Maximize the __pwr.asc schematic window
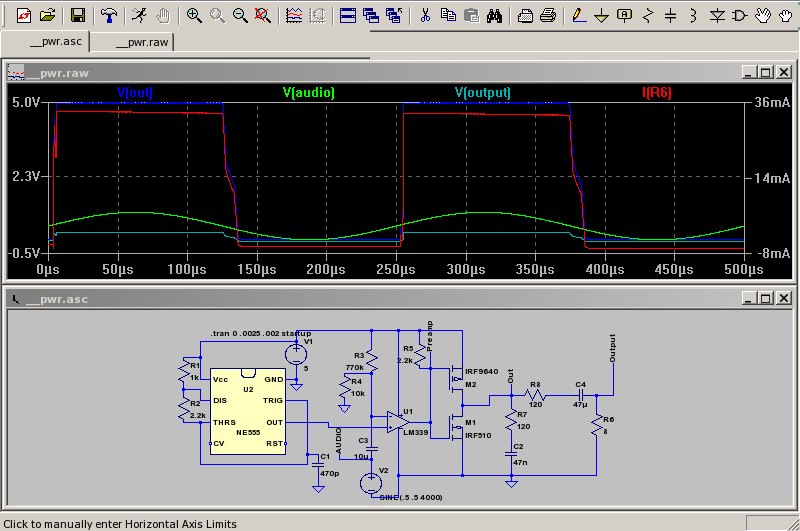 pos(766,298)
